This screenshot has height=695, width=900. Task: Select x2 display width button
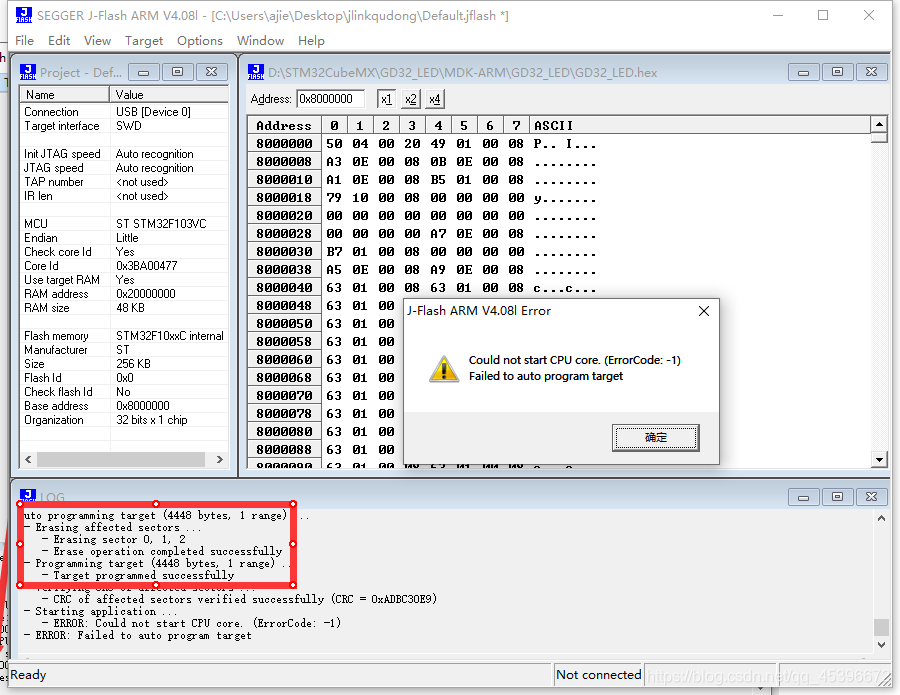pos(410,99)
